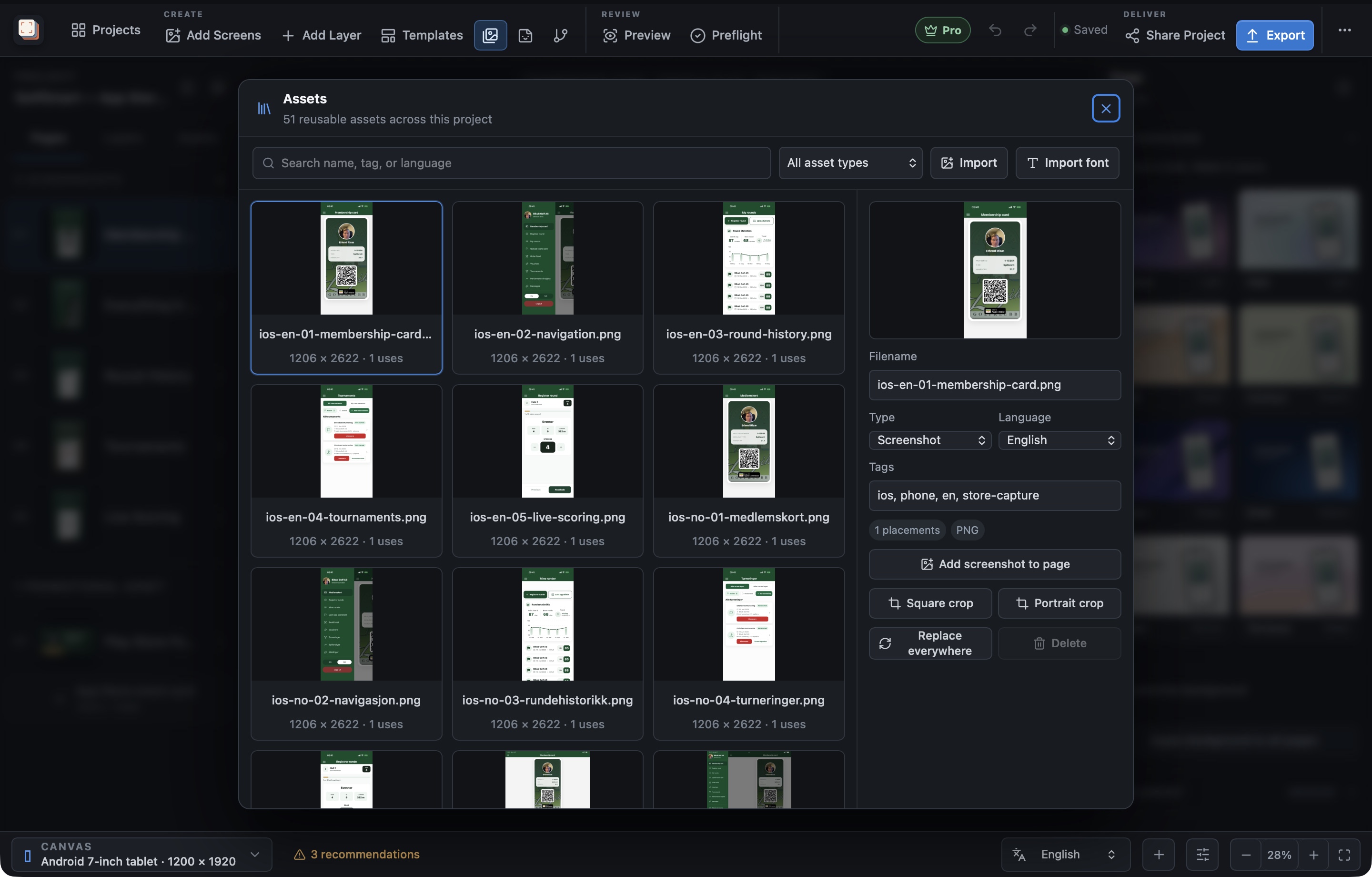Open the bottom bar English language selector

(1066, 854)
